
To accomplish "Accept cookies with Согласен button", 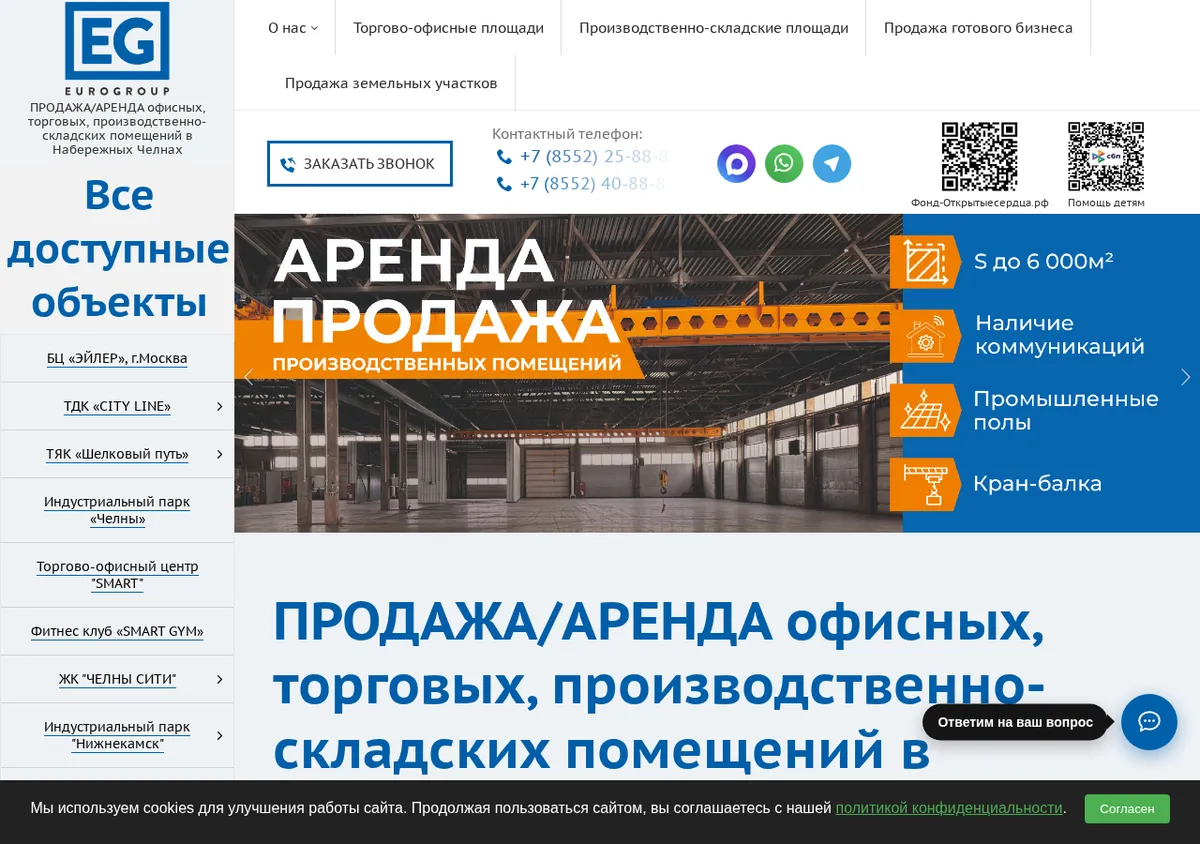I will (1127, 808).
